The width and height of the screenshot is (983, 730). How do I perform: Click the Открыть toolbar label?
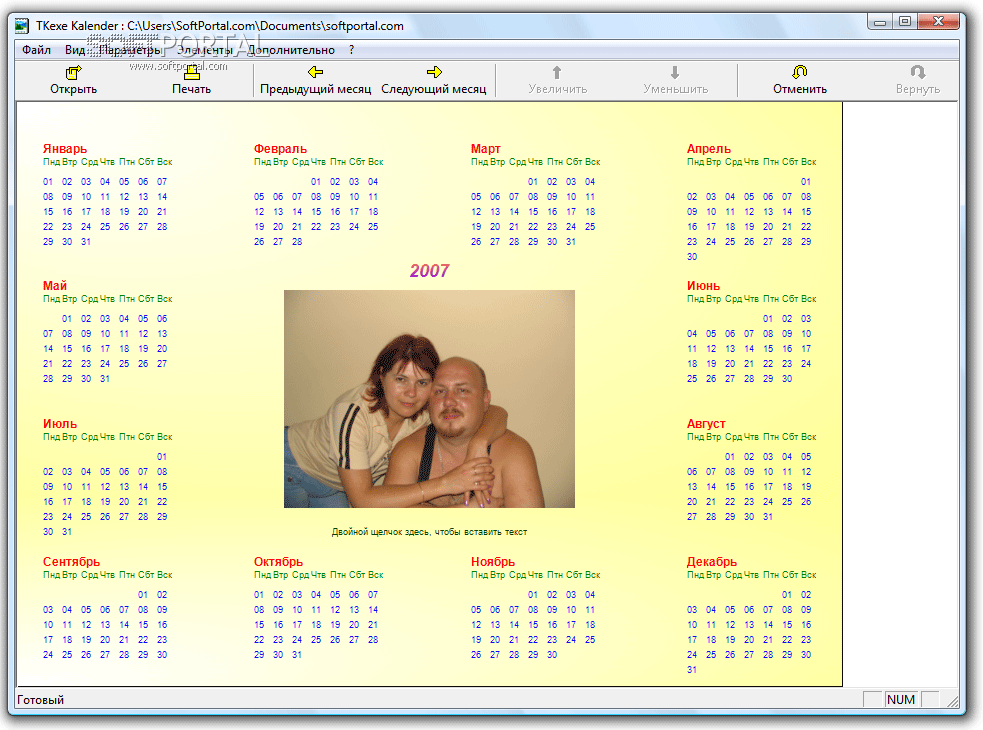[73, 89]
